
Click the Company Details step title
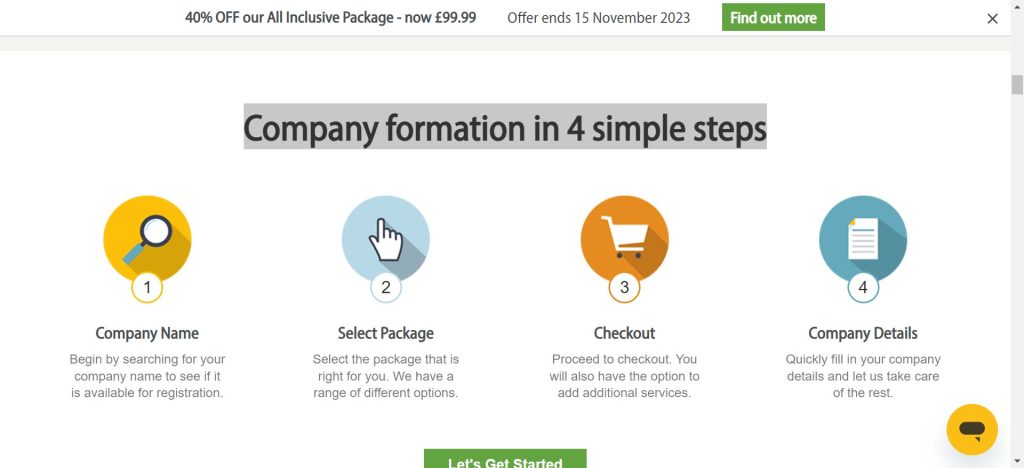[x=863, y=333]
